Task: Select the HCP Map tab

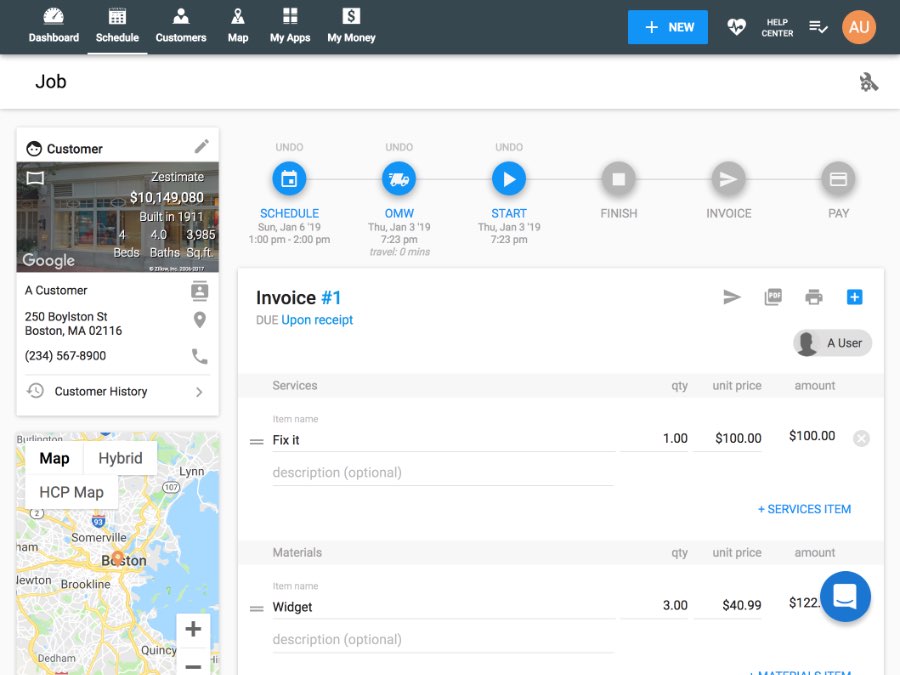Action: 72,492
